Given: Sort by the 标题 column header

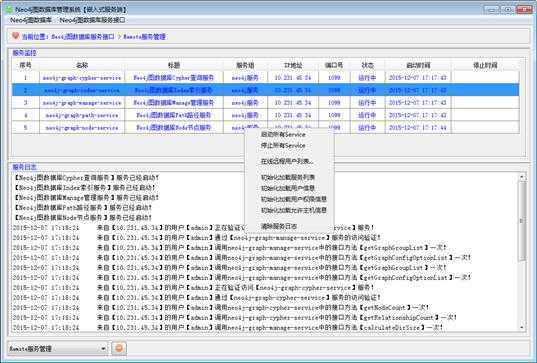Looking at the screenshot, I should (174, 65).
